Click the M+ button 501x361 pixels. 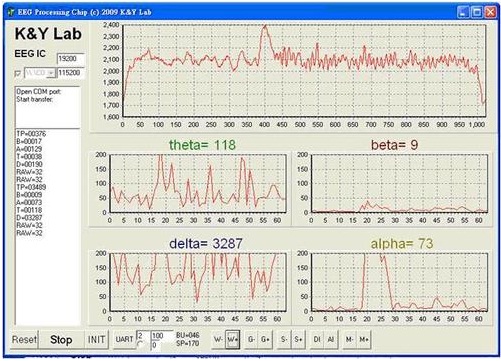364,339
